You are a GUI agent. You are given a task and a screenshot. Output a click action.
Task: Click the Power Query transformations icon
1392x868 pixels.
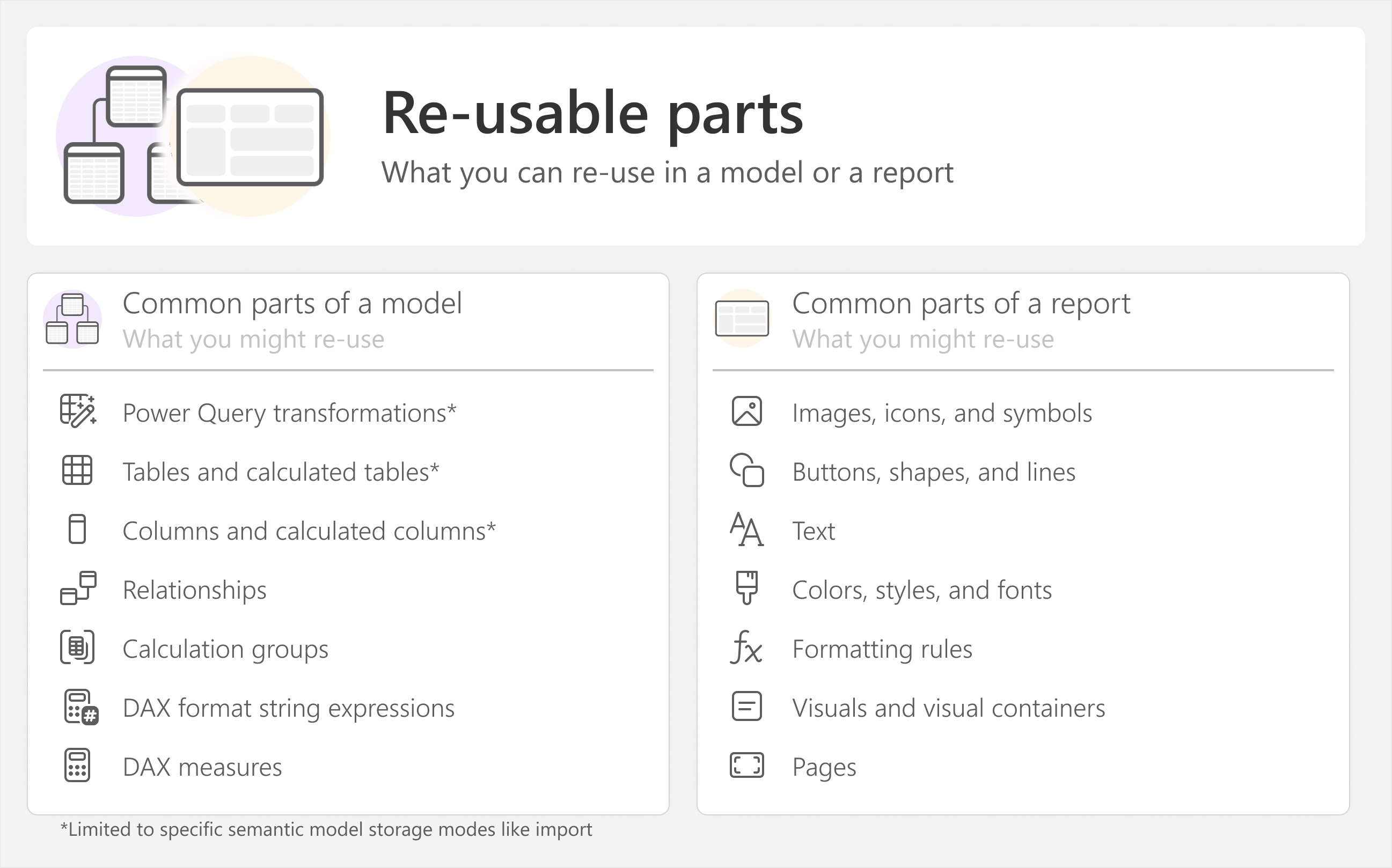point(78,411)
